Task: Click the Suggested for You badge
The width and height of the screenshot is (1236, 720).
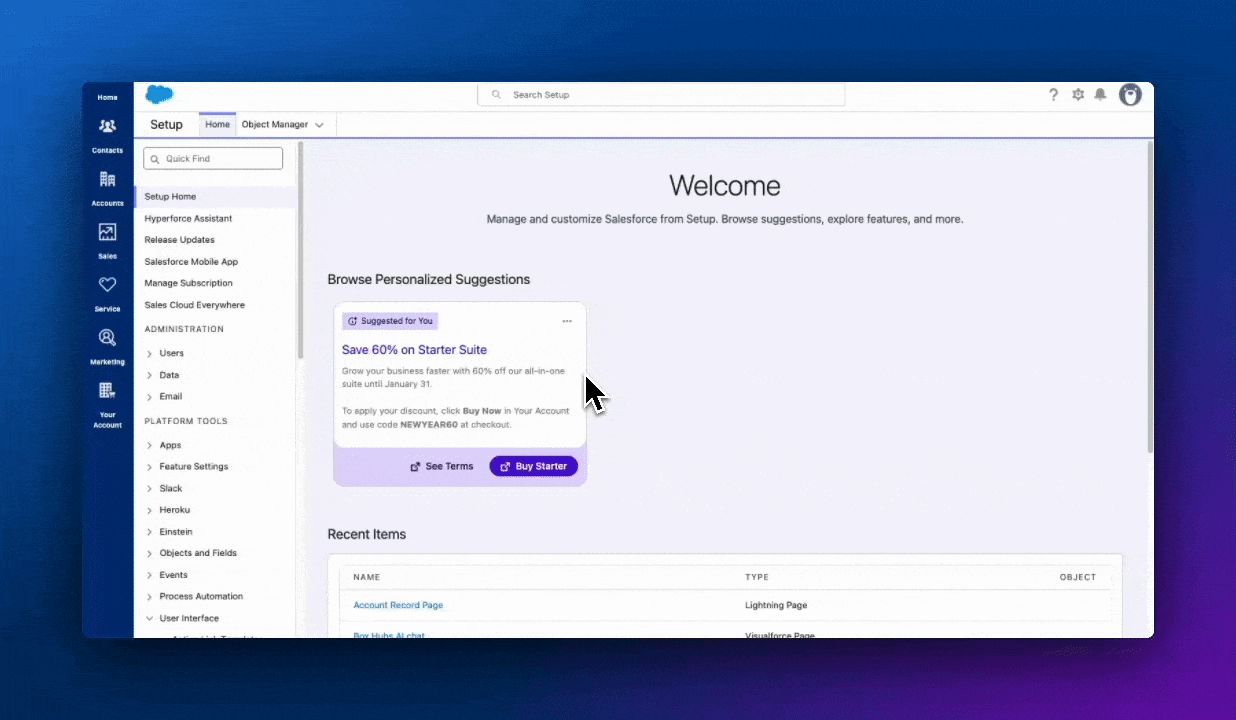Action: click(390, 321)
